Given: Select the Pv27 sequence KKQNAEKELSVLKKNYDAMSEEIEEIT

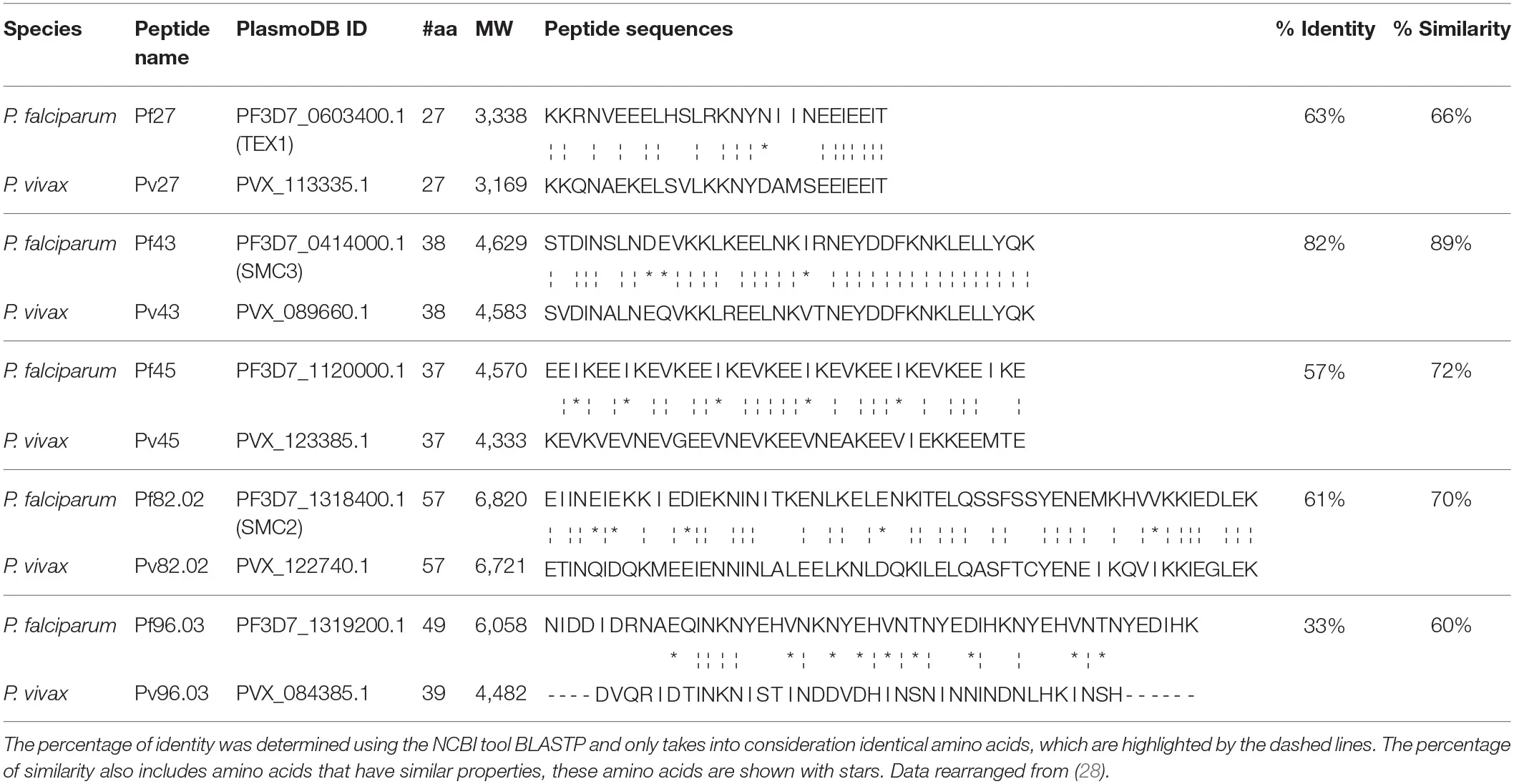Looking at the screenshot, I should (716, 186).
